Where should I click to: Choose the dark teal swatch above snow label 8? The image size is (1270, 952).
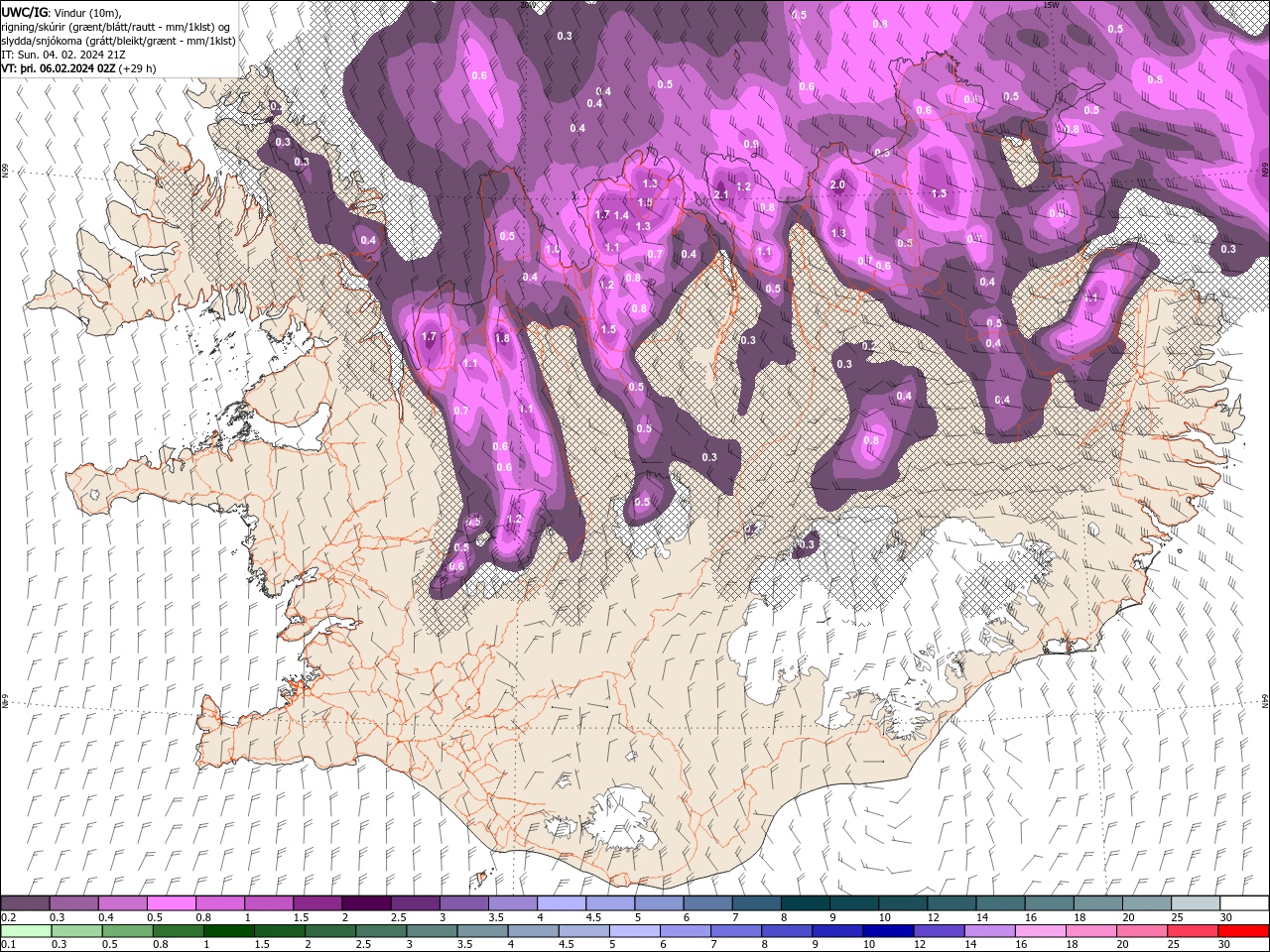point(805,903)
